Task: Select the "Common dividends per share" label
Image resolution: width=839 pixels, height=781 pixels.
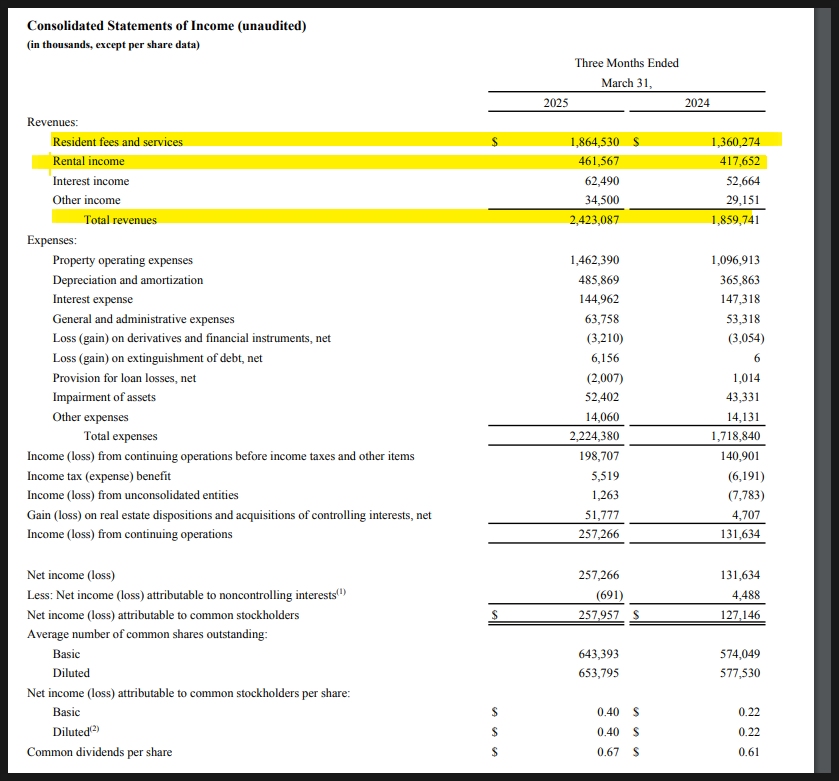Action: (100, 752)
